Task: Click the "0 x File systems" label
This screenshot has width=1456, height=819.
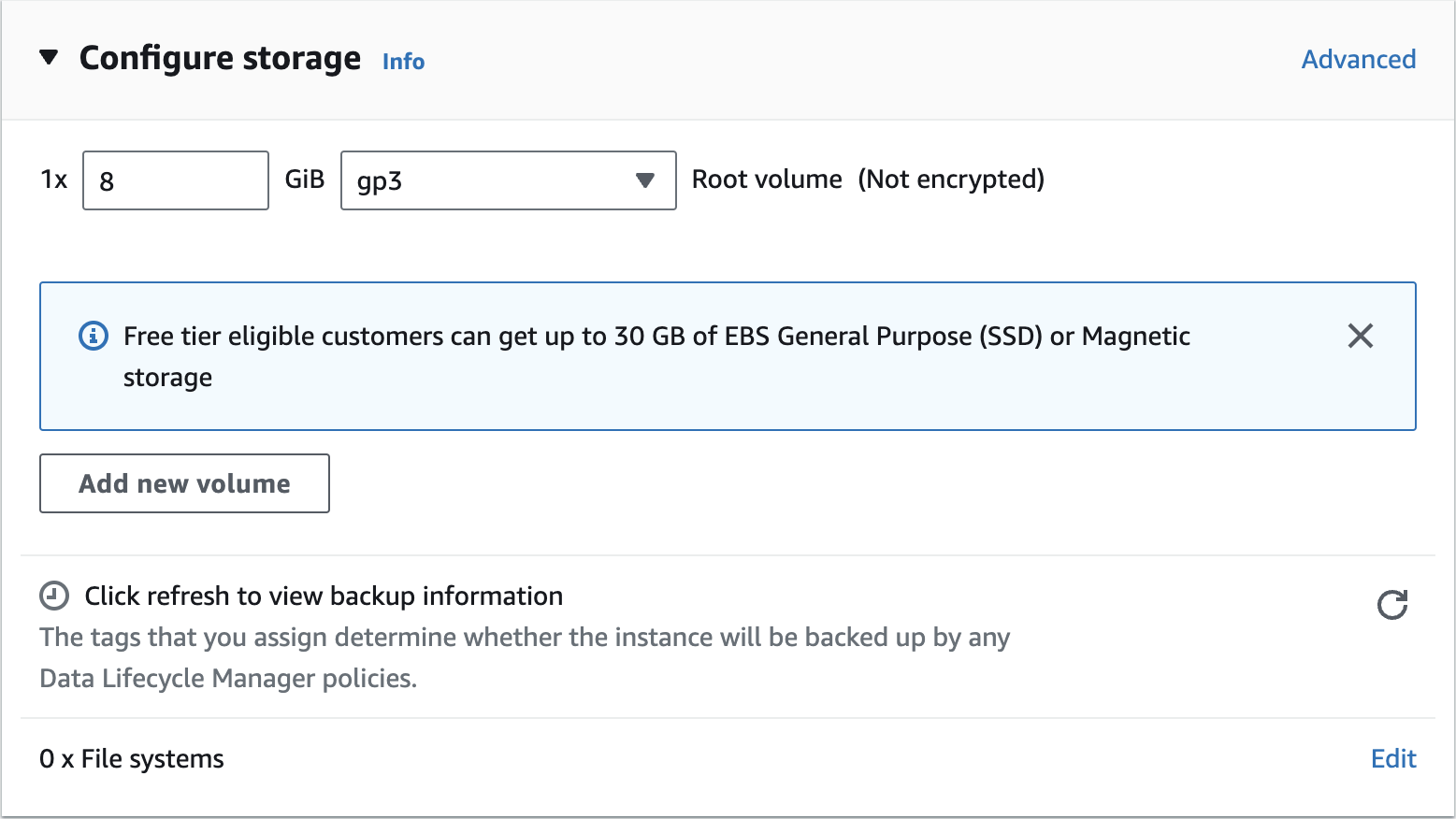Action: [x=132, y=758]
